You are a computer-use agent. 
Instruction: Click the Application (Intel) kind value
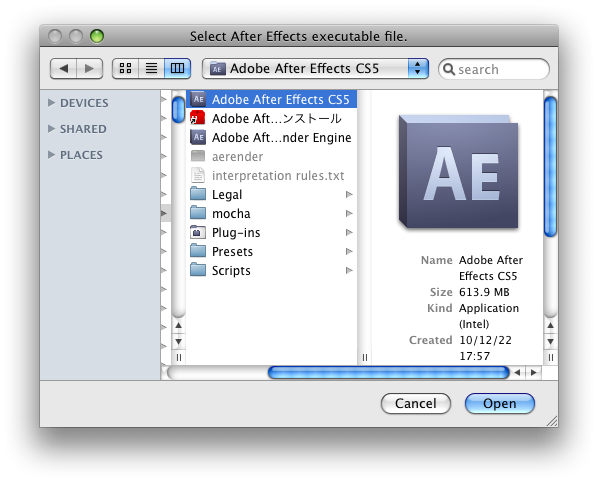click(489, 316)
